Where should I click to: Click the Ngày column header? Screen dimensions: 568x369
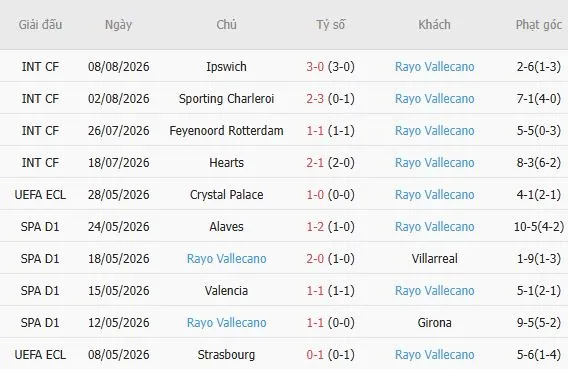(118, 25)
